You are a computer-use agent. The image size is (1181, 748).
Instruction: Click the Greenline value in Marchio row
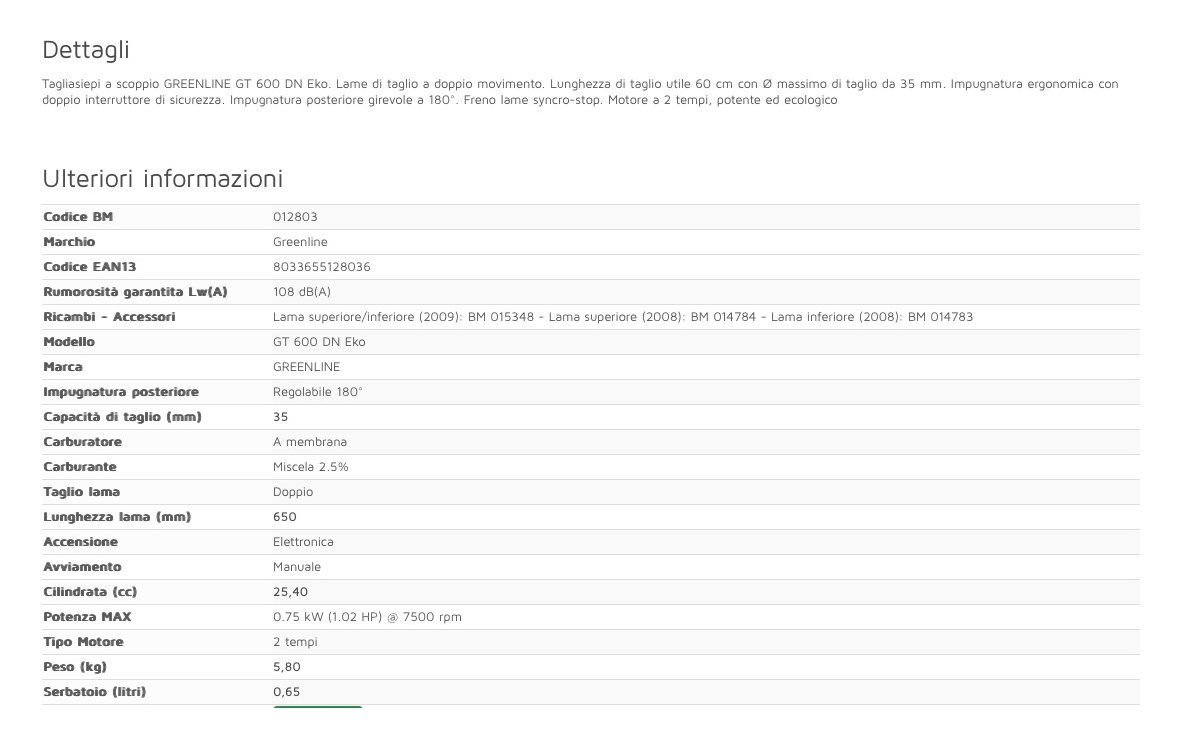coord(300,242)
